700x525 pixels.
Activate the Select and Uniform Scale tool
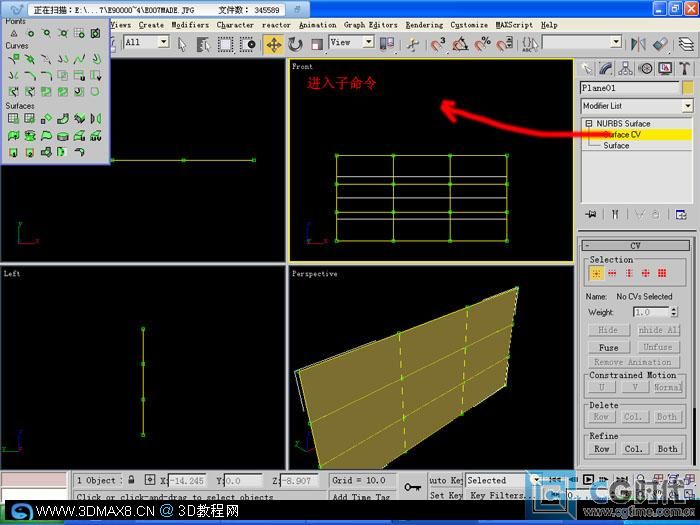(x=317, y=44)
